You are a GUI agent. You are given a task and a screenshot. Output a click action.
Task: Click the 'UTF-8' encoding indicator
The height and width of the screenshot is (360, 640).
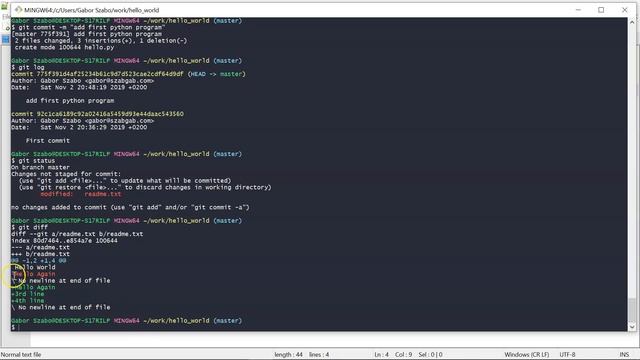pos(567,355)
